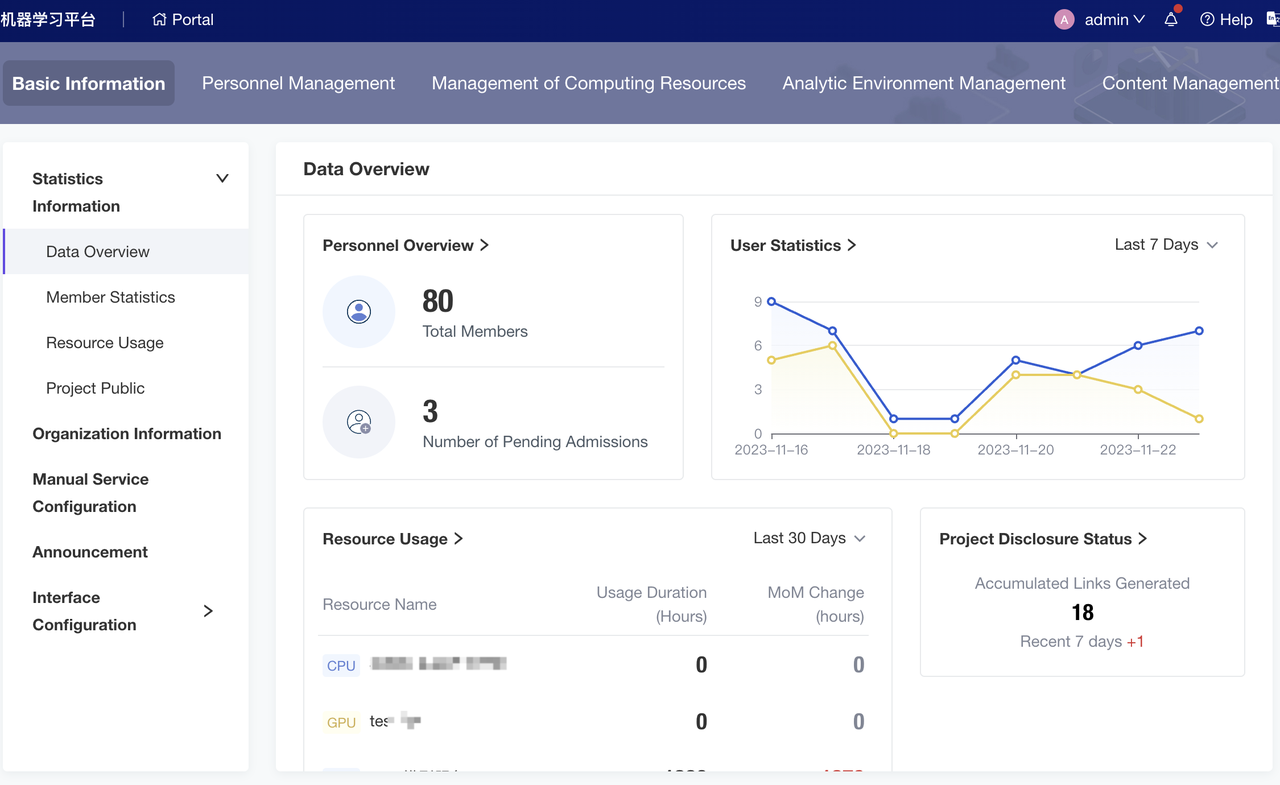Open the Last 7 Days dropdown
1280x785 pixels.
point(1166,245)
